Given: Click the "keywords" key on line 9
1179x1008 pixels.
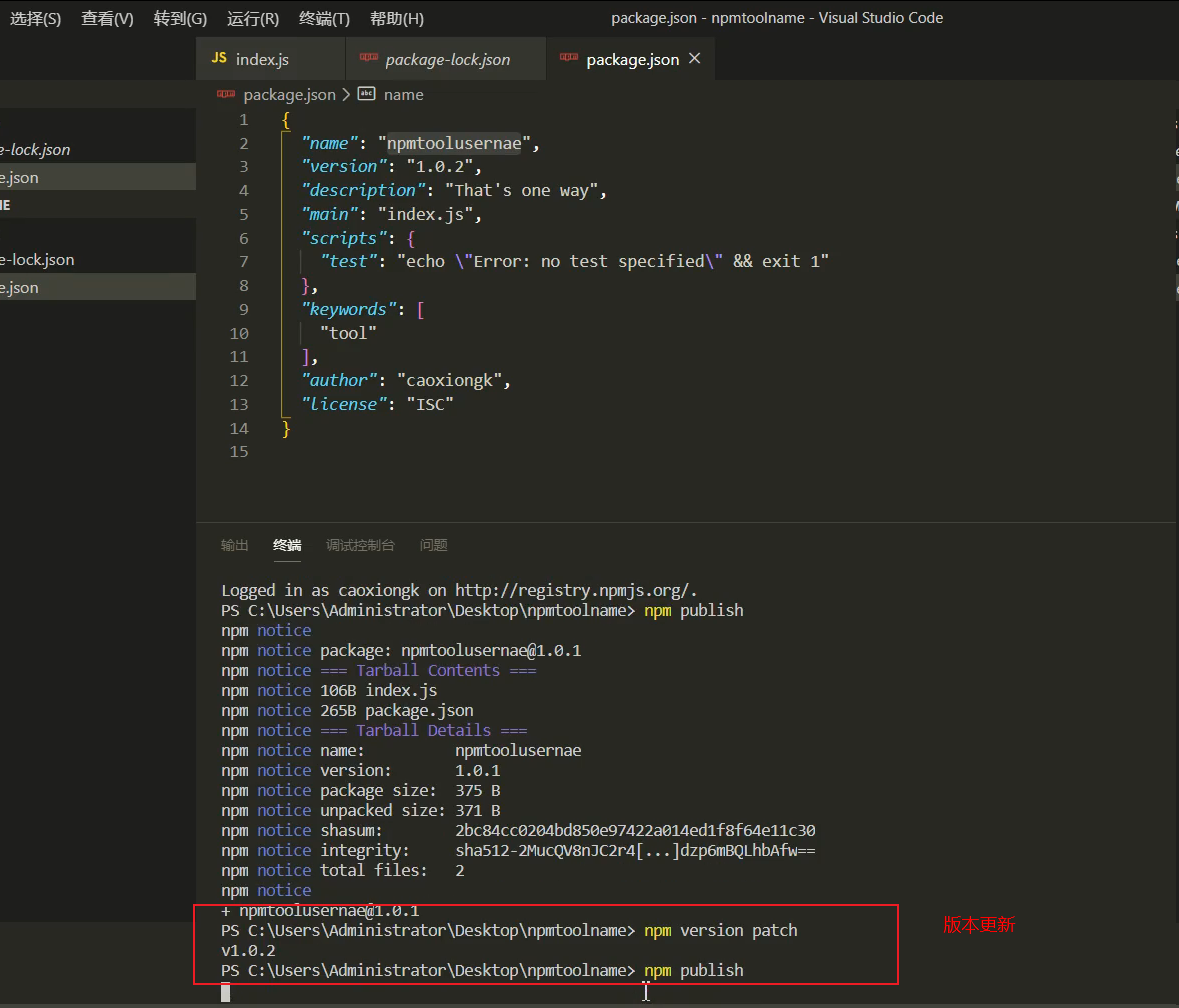Looking at the screenshot, I should coord(349,309).
